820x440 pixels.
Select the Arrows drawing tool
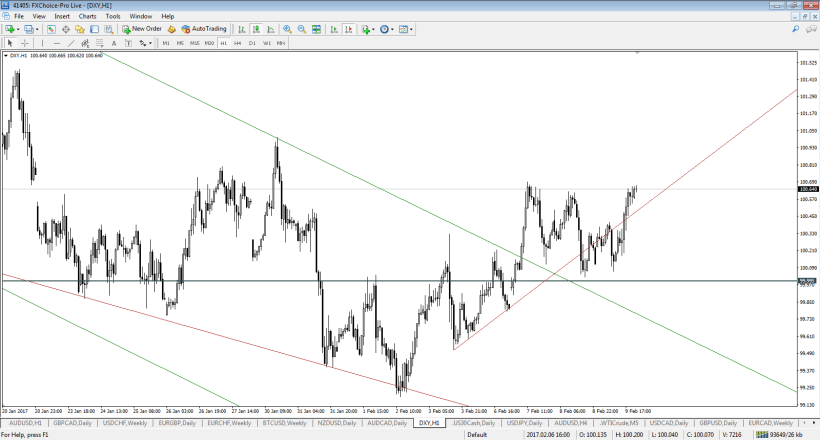142,43
